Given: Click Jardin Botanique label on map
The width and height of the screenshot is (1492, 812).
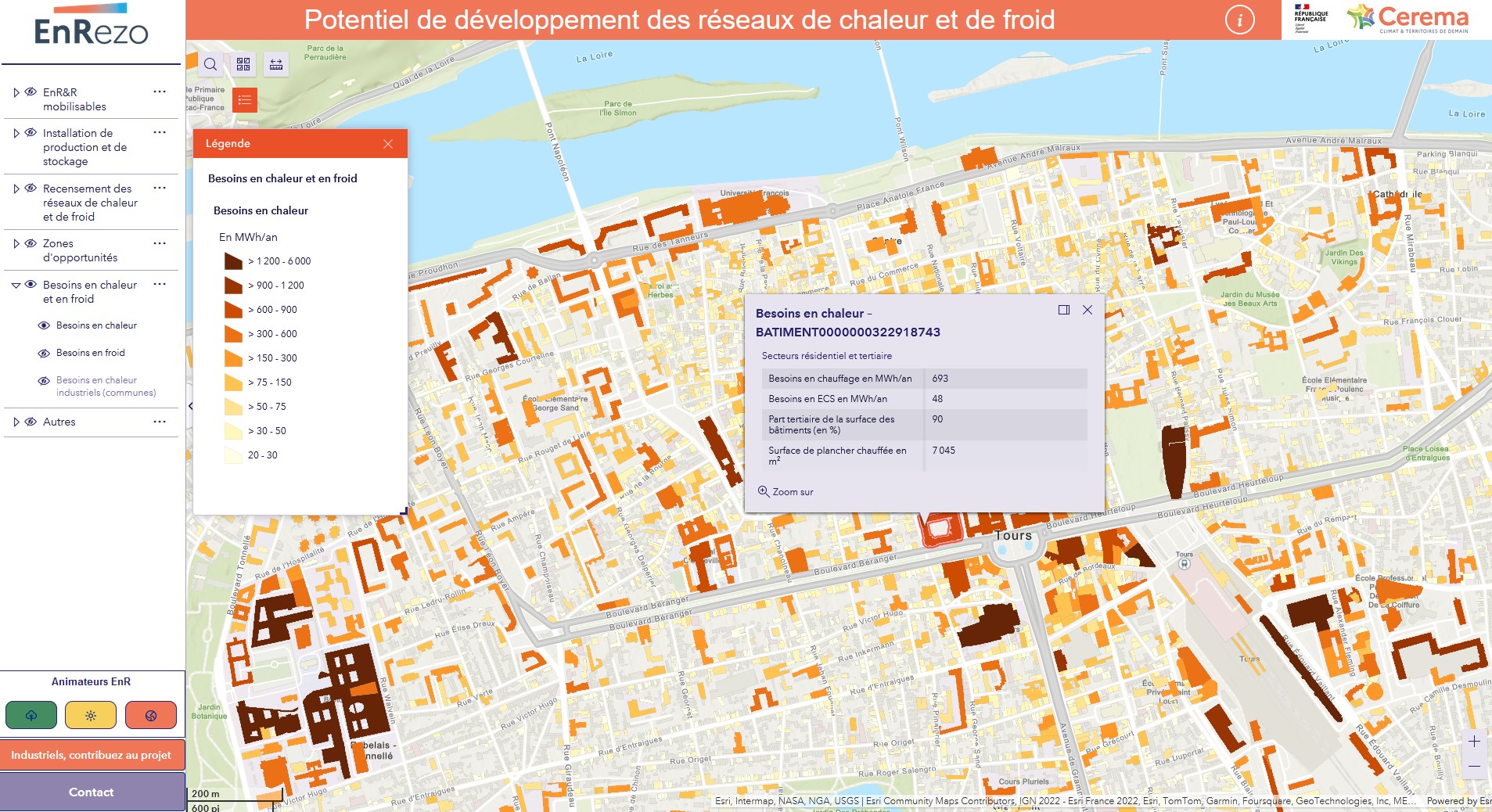Looking at the screenshot, I should click(x=209, y=711).
